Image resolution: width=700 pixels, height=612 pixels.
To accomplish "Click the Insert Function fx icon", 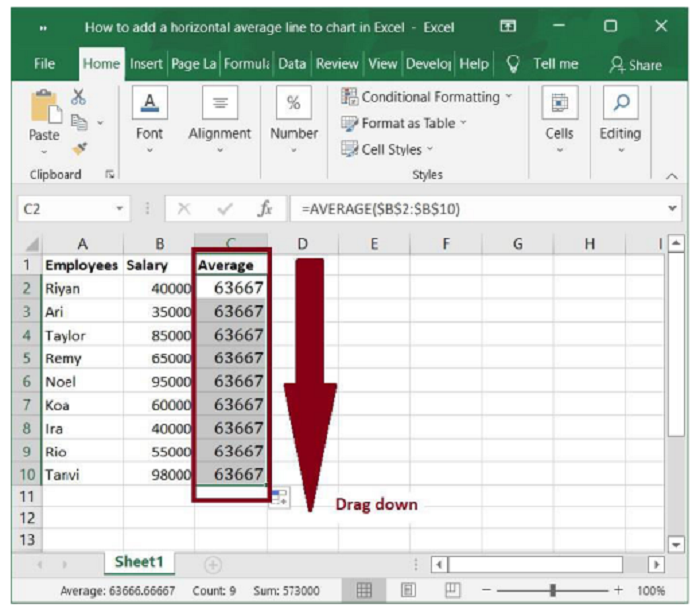I will (x=264, y=208).
